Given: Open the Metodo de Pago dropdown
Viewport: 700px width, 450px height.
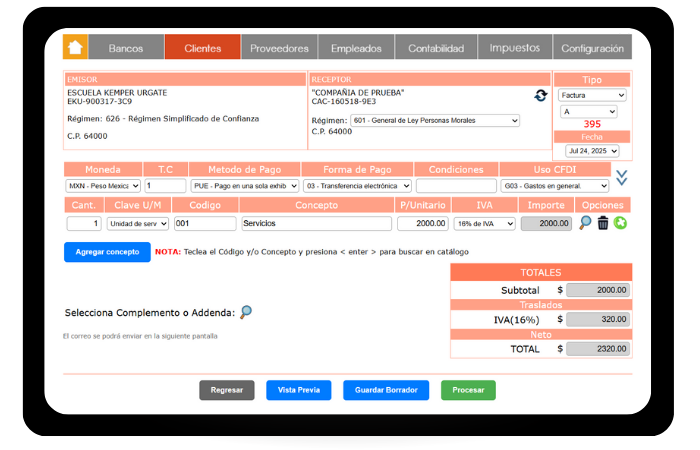Looking at the screenshot, I should pyautogui.click(x=244, y=186).
